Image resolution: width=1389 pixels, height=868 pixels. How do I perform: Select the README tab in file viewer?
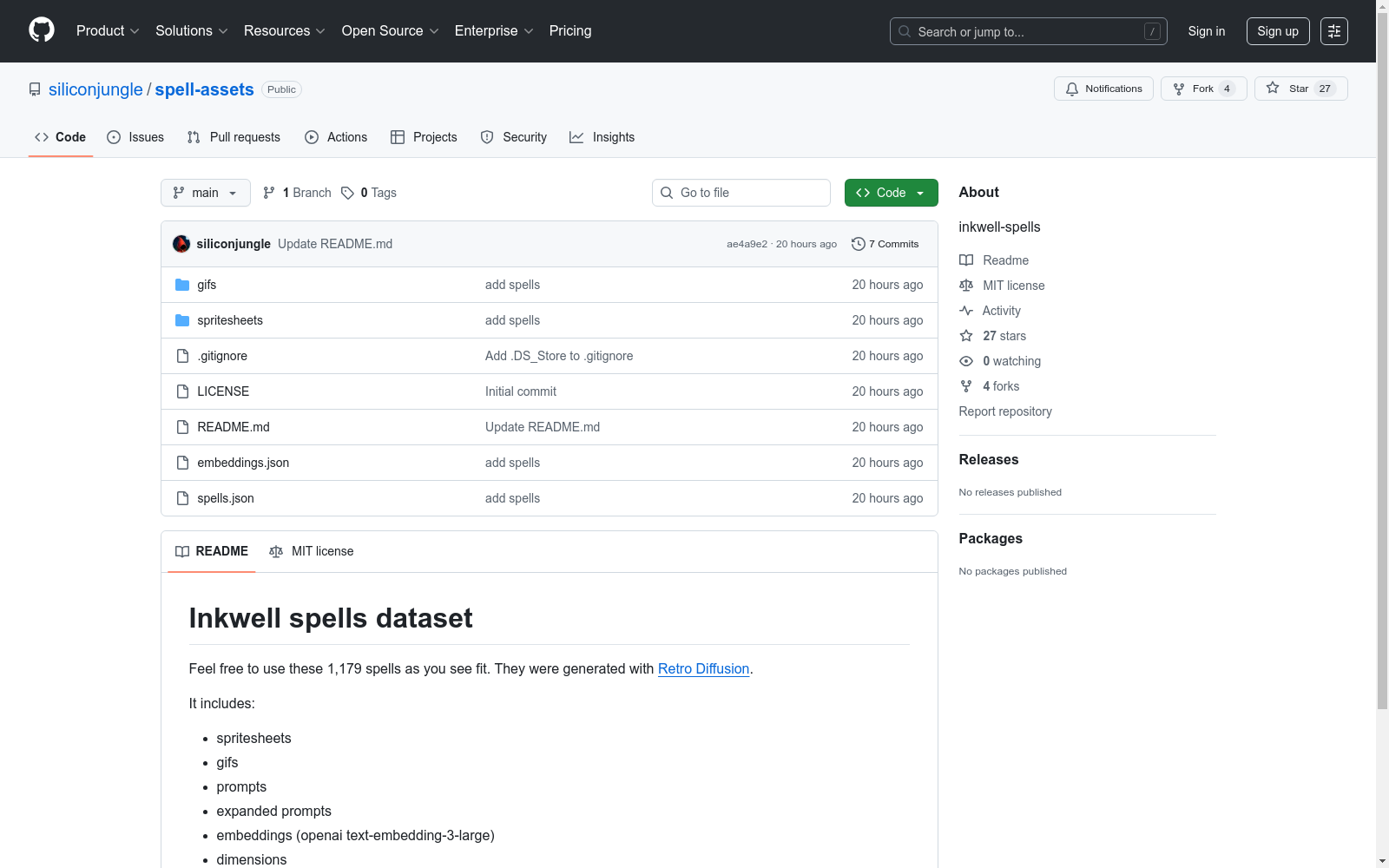click(x=212, y=551)
